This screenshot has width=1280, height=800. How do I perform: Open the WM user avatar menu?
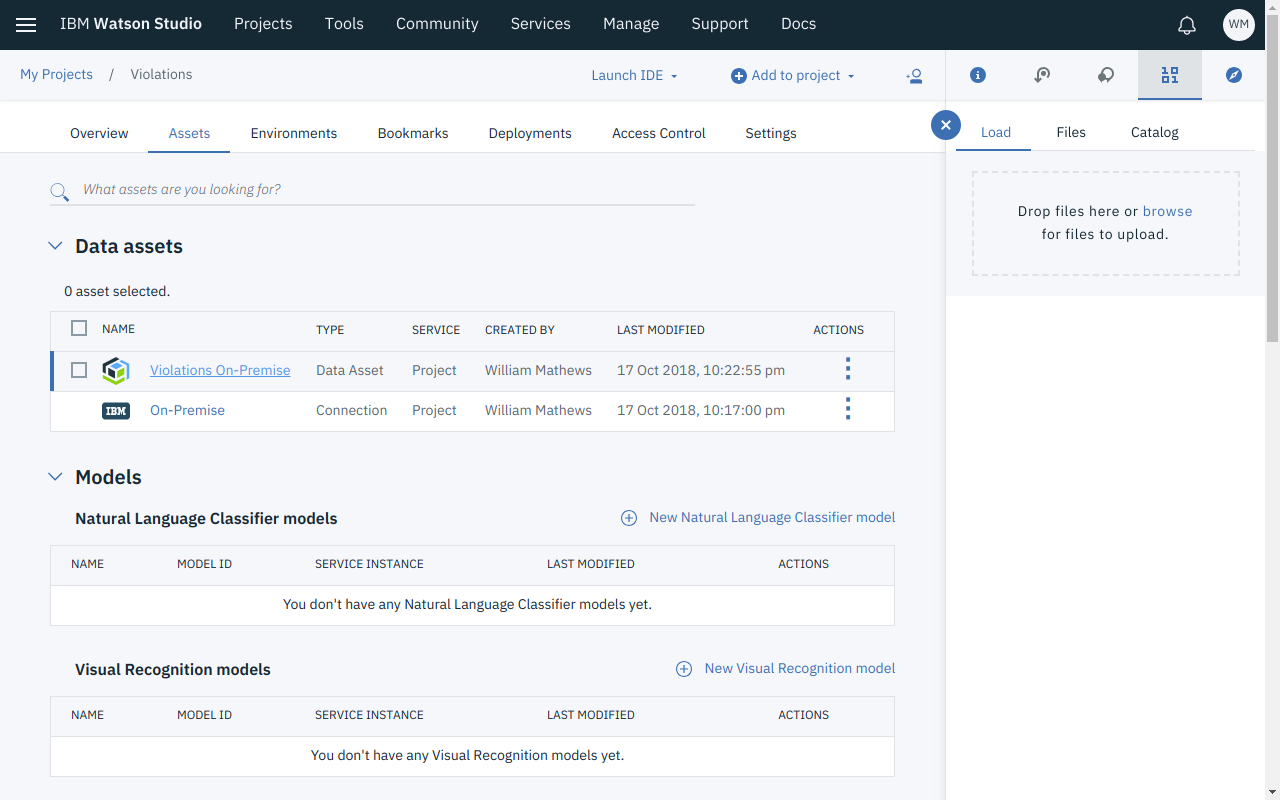(x=1239, y=25)
